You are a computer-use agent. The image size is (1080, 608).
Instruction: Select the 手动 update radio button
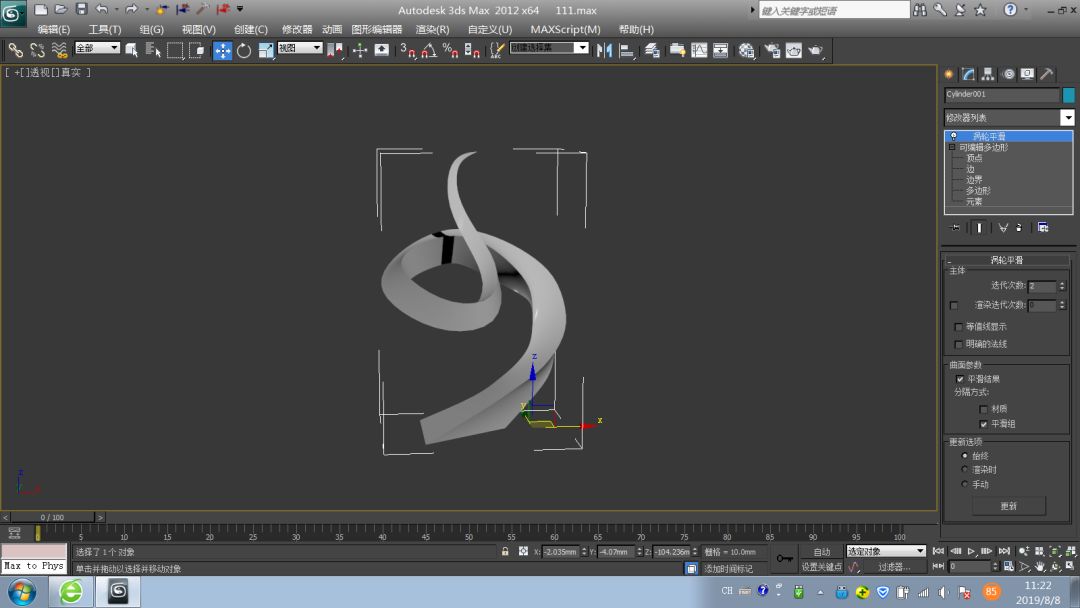(x=964, y=484)
